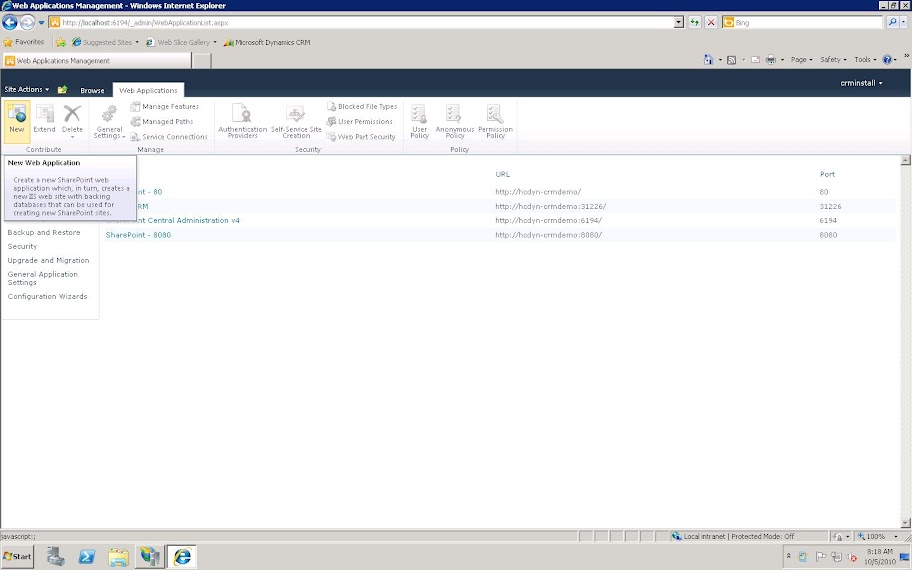Open Managed Paths in the ribbon
The image size is (912, 570).
[162, 122]
